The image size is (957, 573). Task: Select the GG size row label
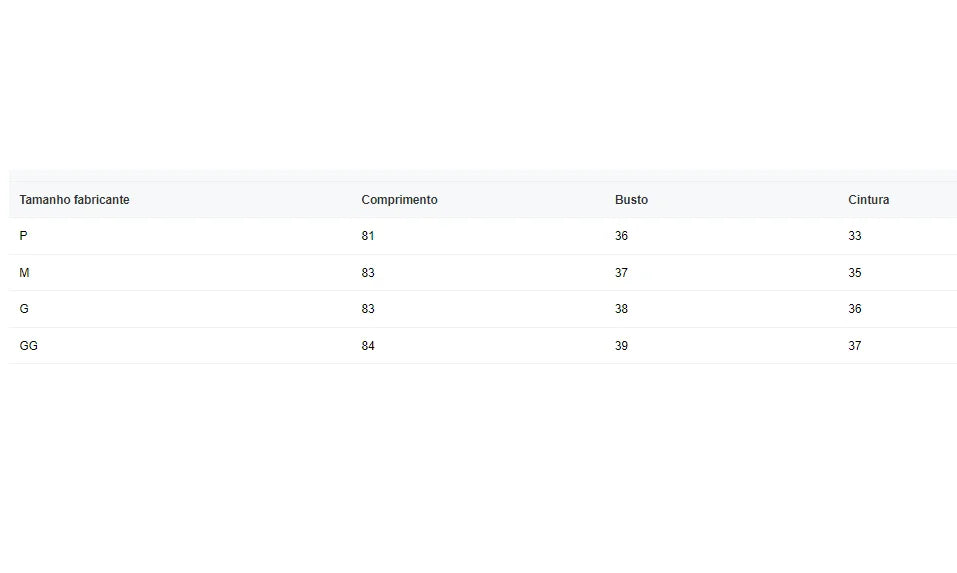coord(29,345)
